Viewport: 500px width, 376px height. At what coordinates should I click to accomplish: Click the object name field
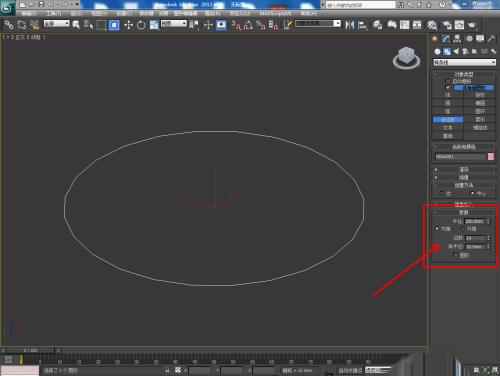(461, 157)
